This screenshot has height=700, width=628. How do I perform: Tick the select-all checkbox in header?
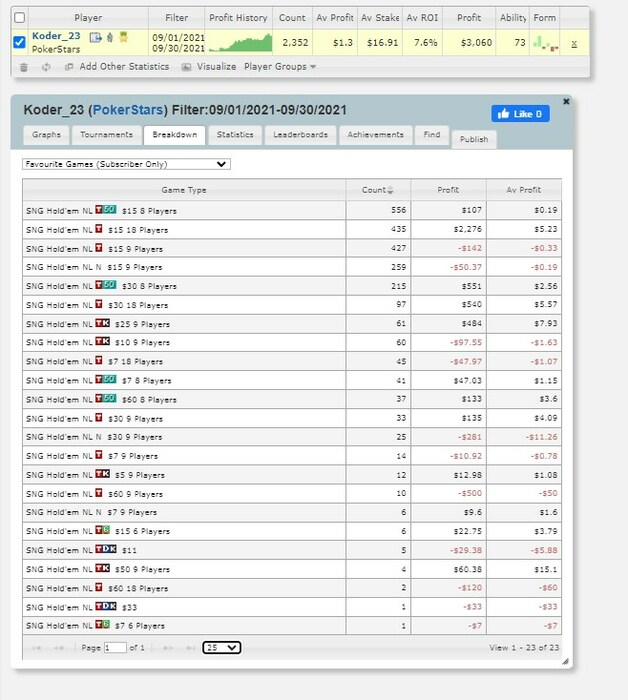[19, 17]
